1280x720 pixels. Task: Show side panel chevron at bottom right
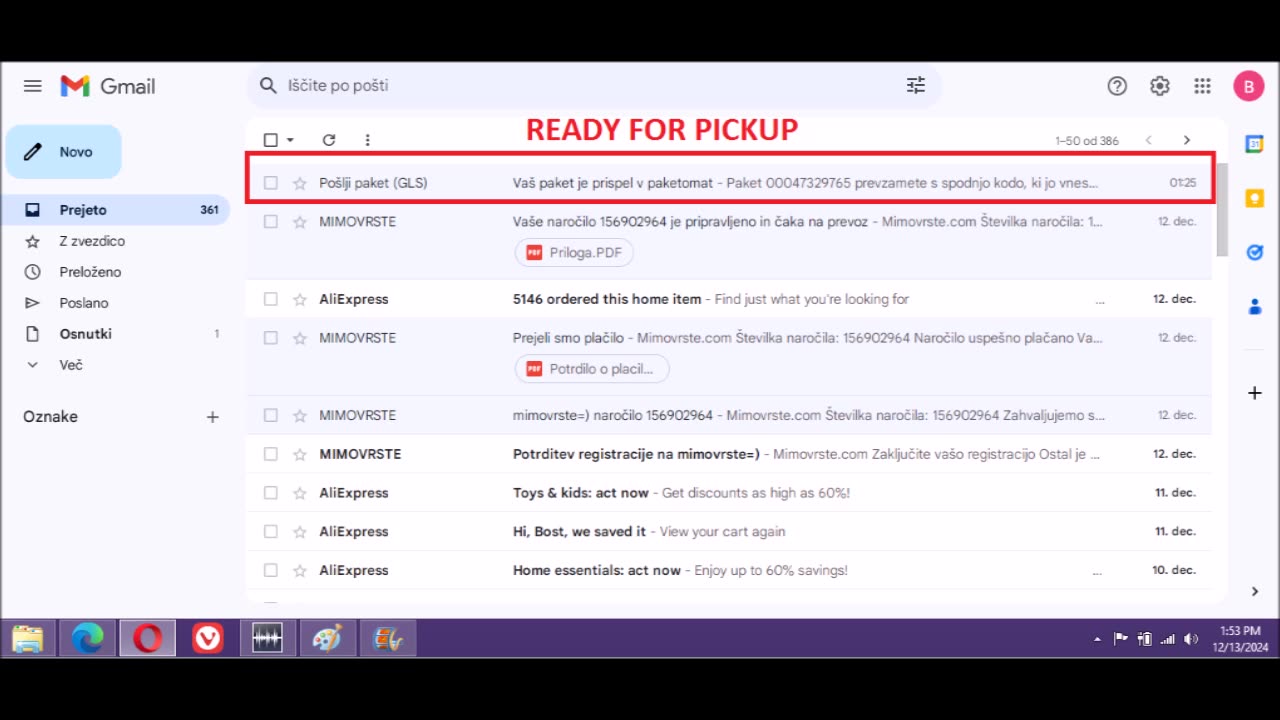[1254, 592]
